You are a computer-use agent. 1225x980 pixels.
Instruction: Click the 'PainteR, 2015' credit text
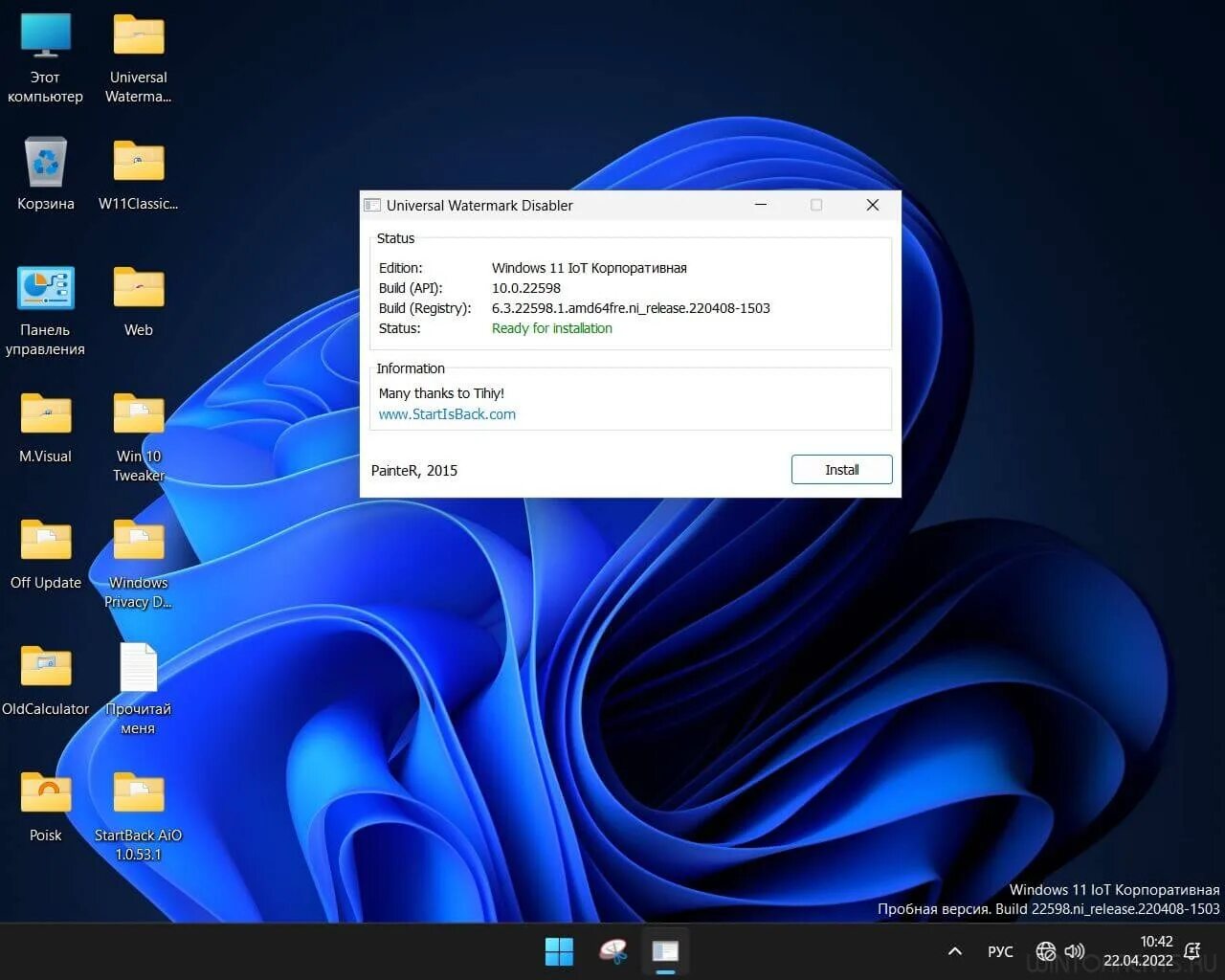[x=414, y=471]
